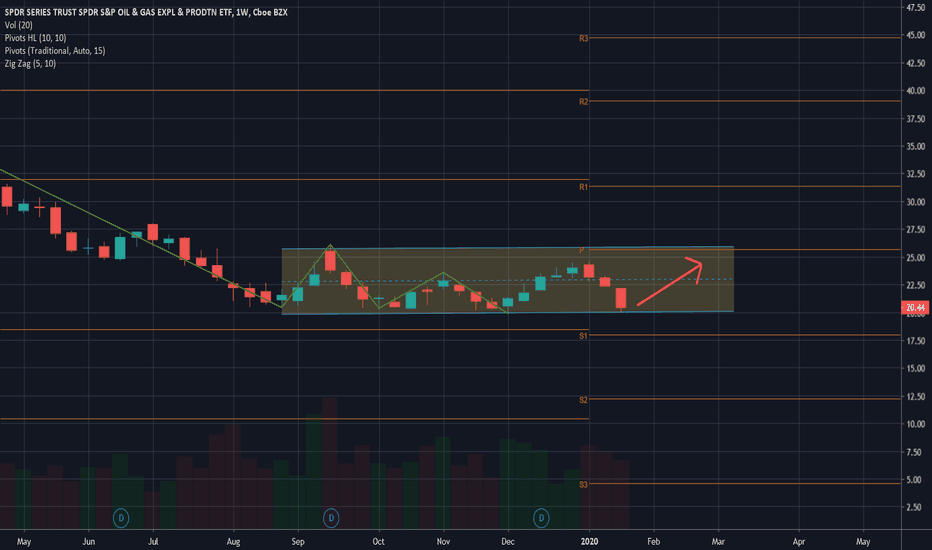The image size is (932, 550).
Task: Click the 40.00 price axis label
Action: pyautogui.click(x=915, y=90)
